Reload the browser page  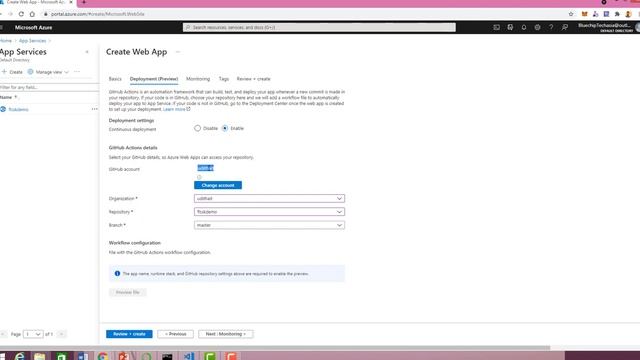click(21, 14)
